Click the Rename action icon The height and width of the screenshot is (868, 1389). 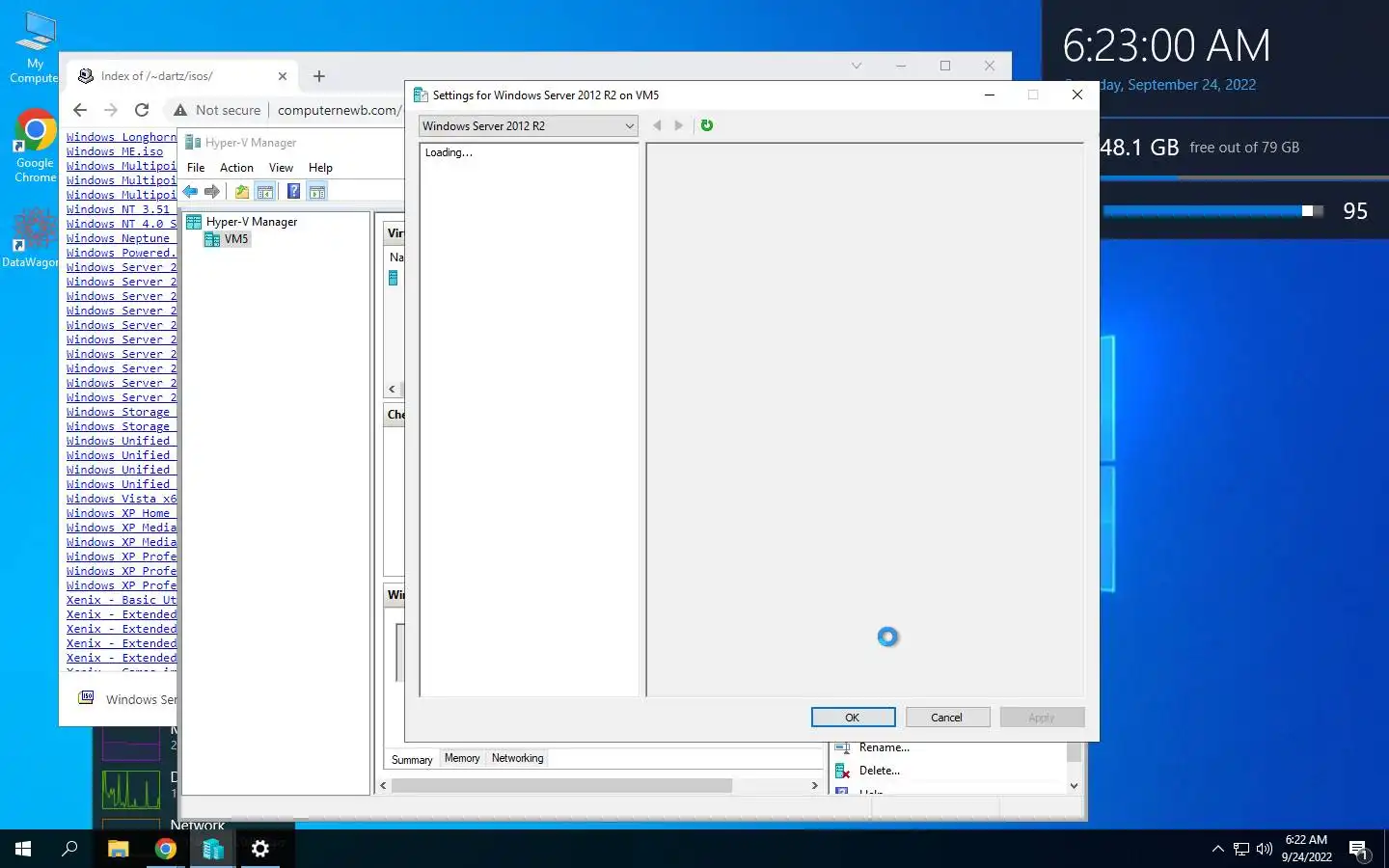point(841,747)
